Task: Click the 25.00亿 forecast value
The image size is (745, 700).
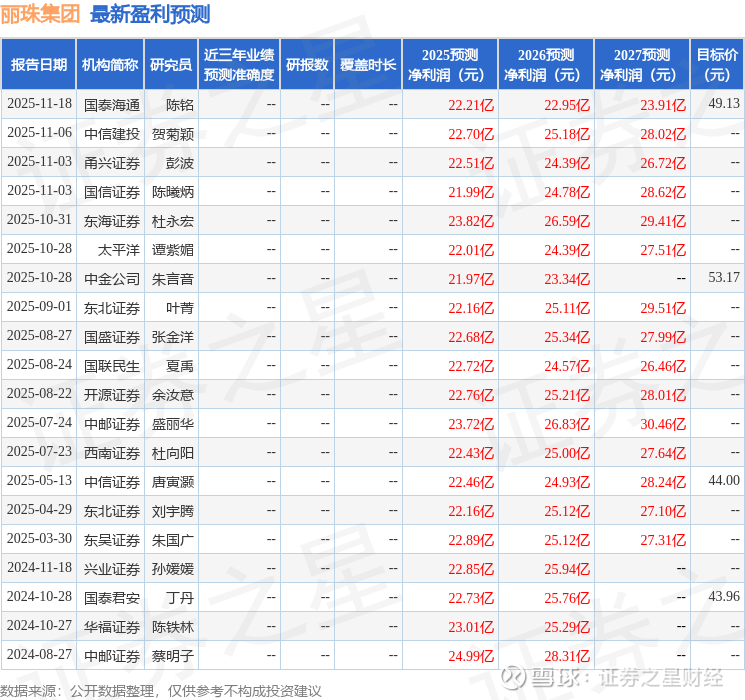Action: point(567,453)
